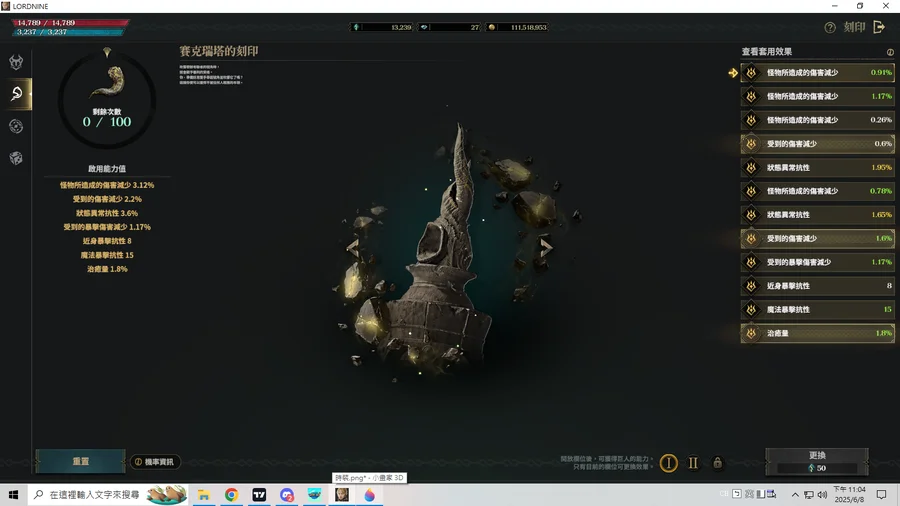Viewport: 900px width, 506px height.
Task: Open the Discord taskbar icon
Action: [287, 495]
